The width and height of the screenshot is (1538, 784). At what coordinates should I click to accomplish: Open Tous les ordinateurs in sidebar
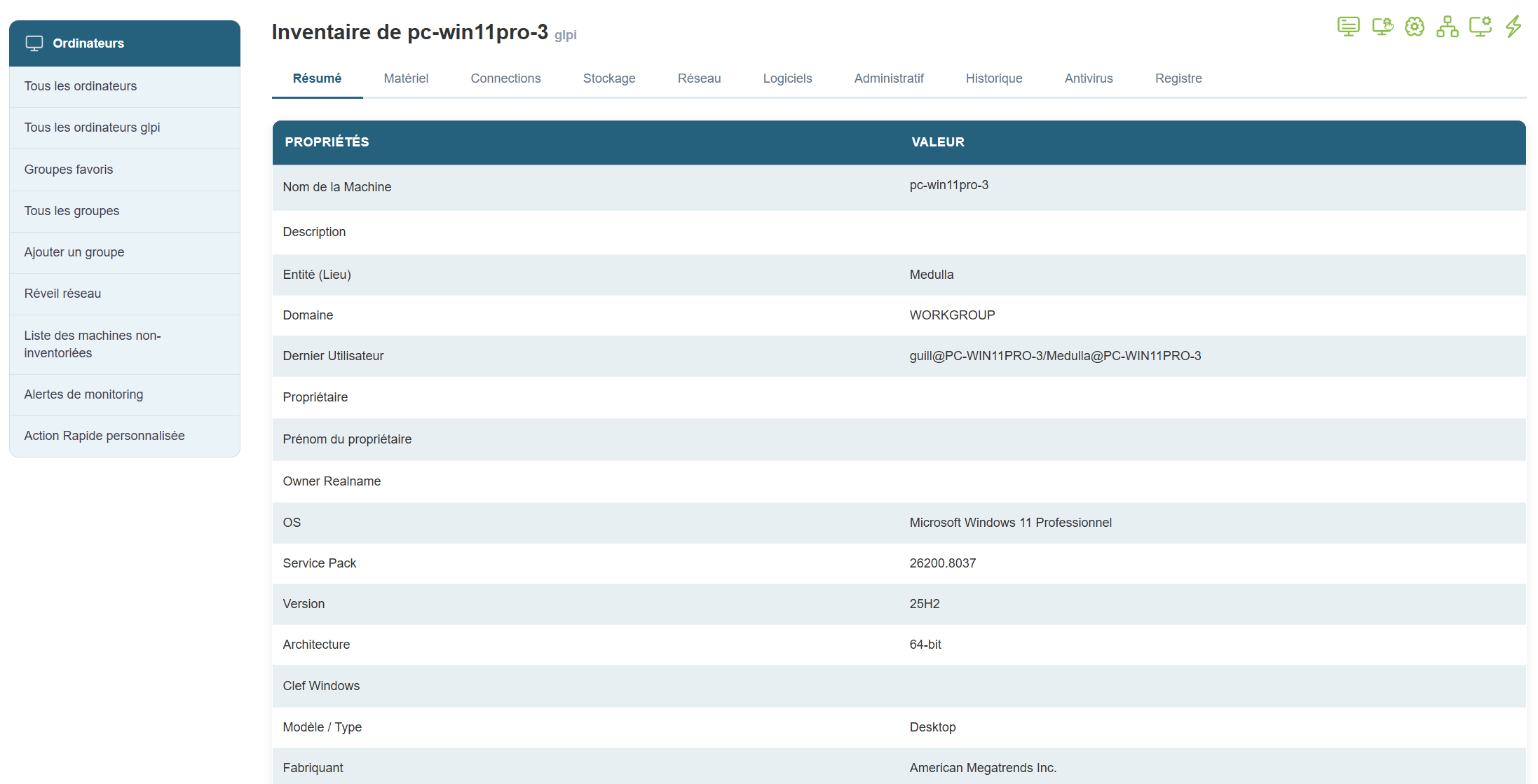[x=81, y=86]
